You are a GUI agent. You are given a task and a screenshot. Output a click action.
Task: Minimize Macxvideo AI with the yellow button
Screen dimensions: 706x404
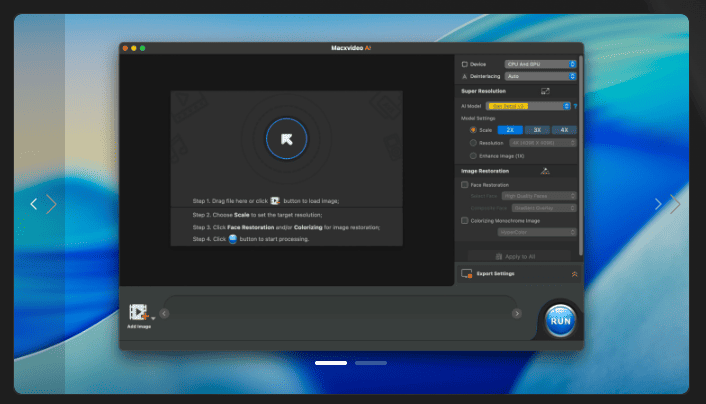(x=134, y=48)
